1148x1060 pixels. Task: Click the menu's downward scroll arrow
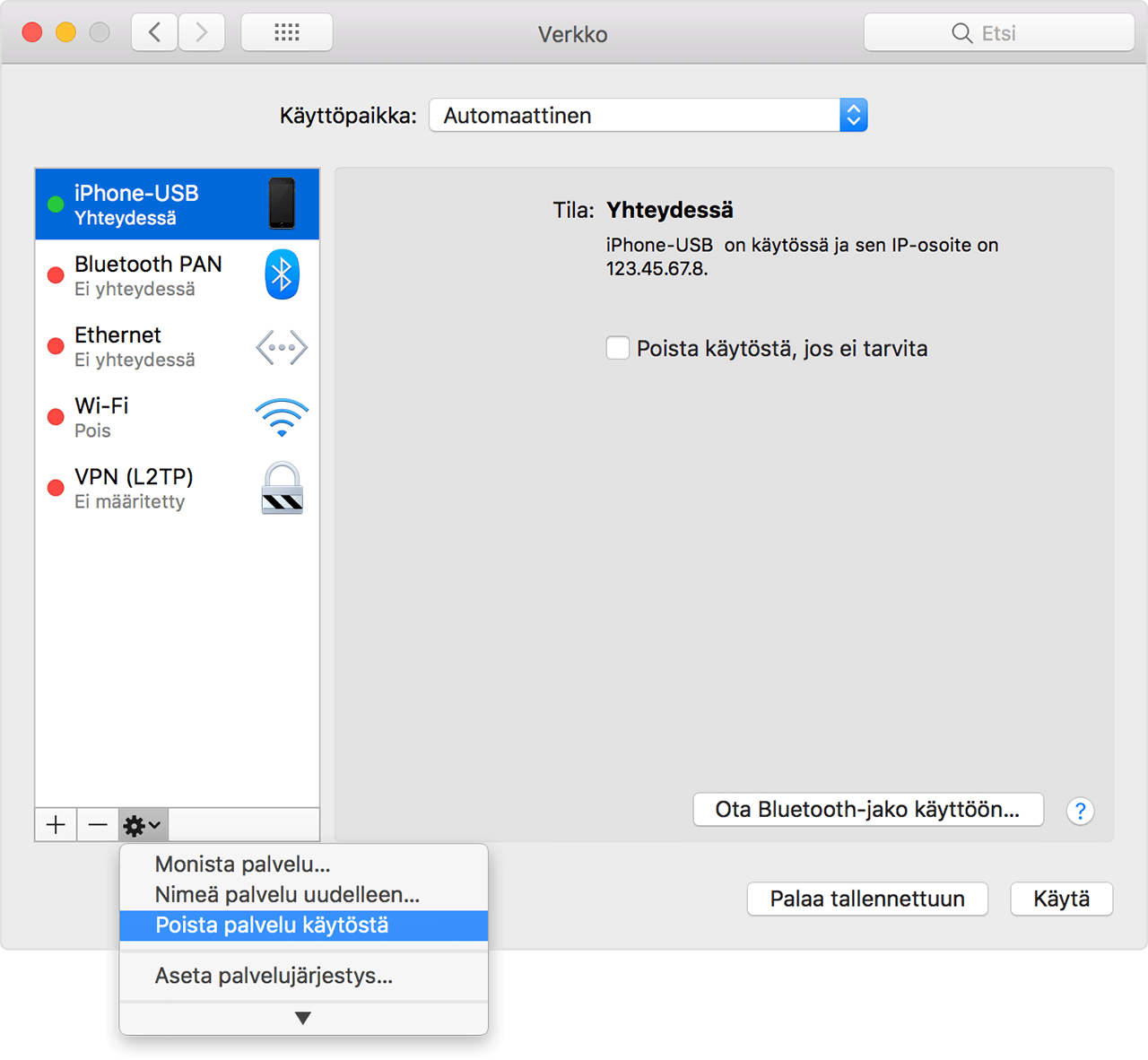[x=303, y=1018]
